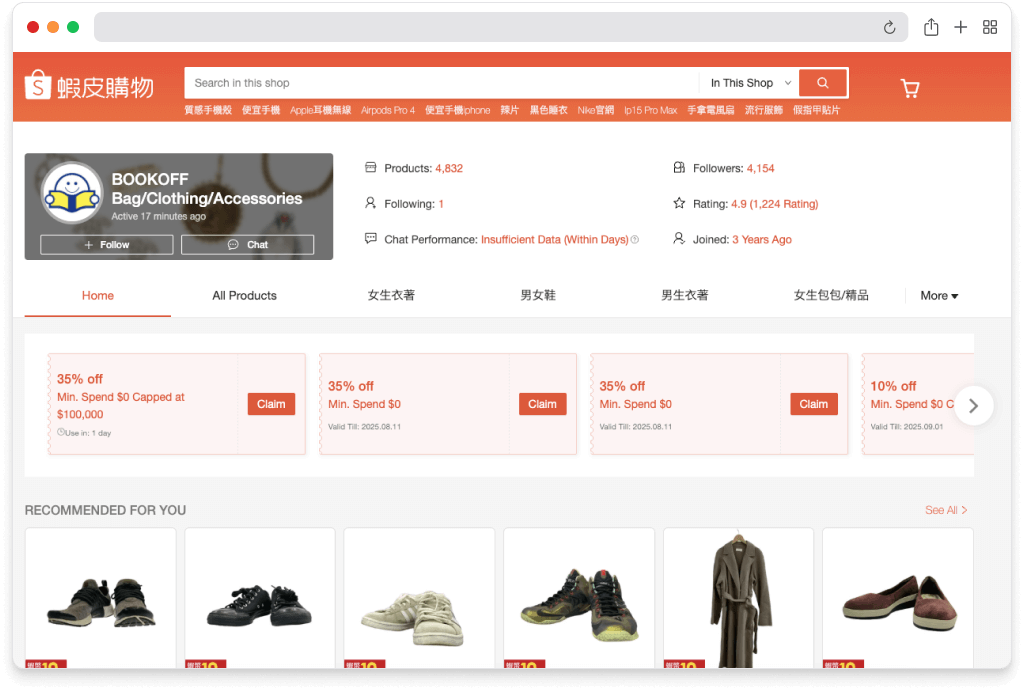Show the tab overview grid icon

(990, 28)
